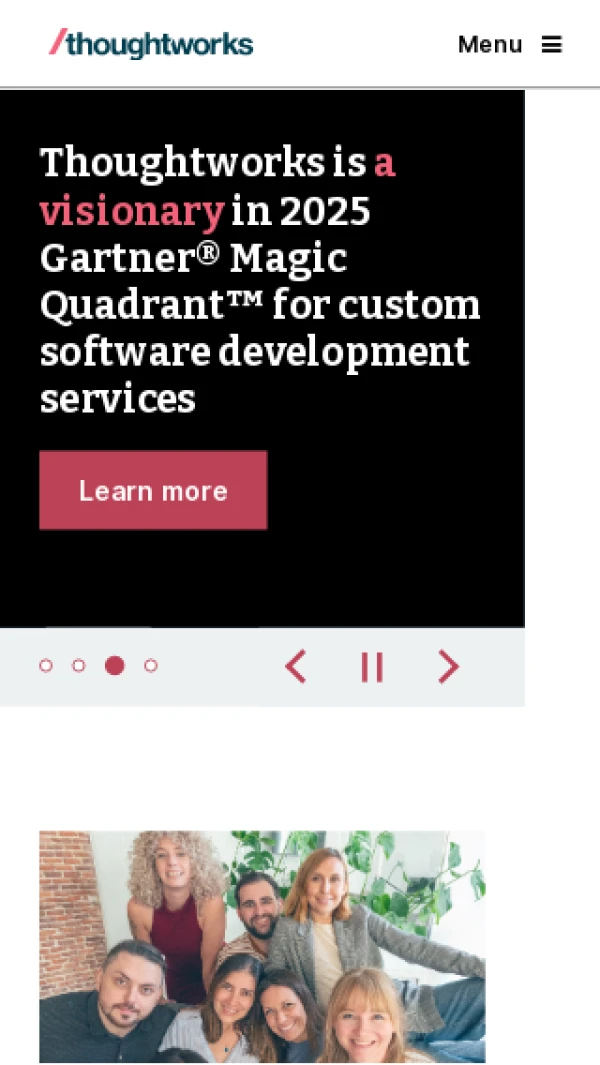Click the Thoughtworks logo
Viewport: 600px width, 1065px height.
(151, 44)
